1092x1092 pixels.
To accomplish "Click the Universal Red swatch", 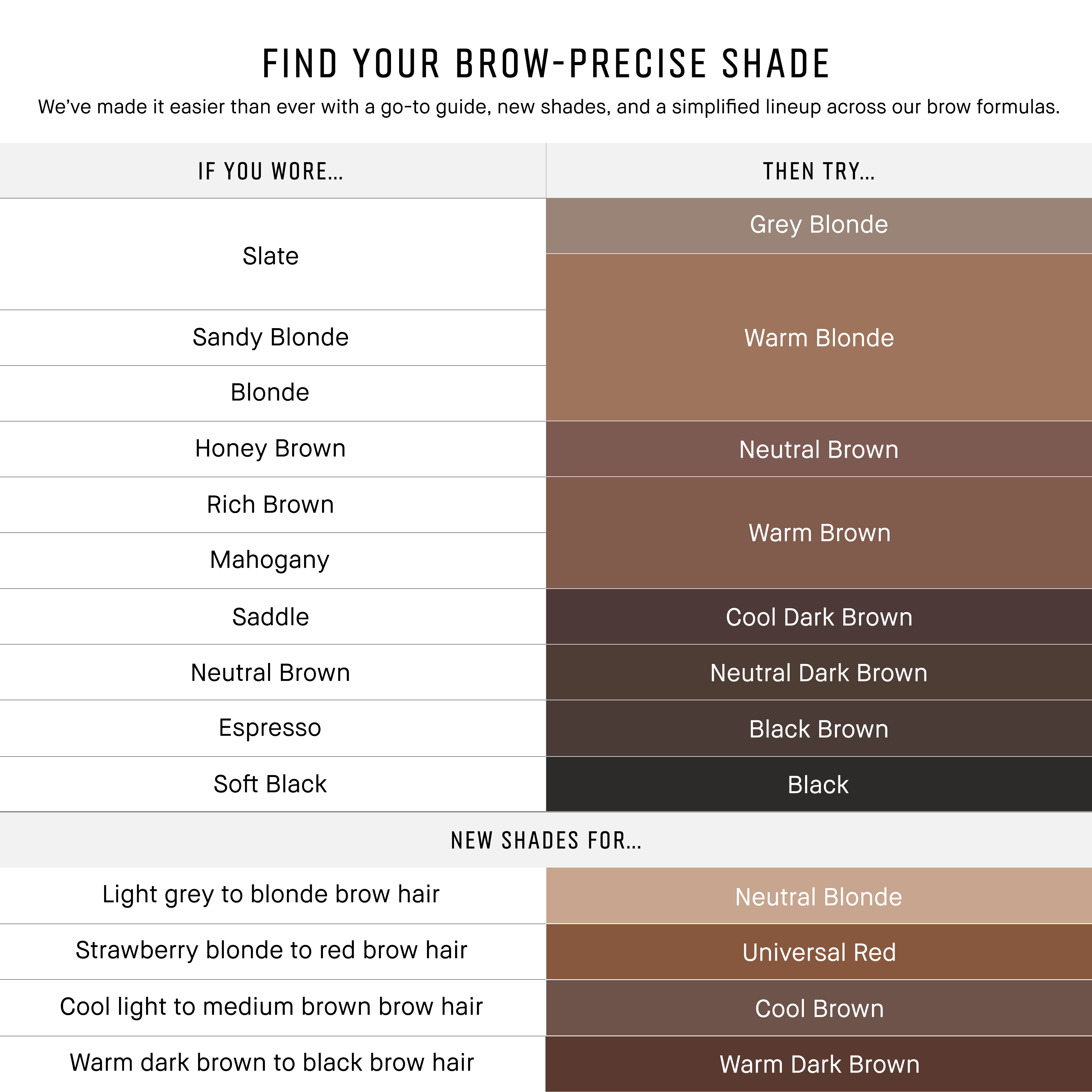I will coord(818,952).
